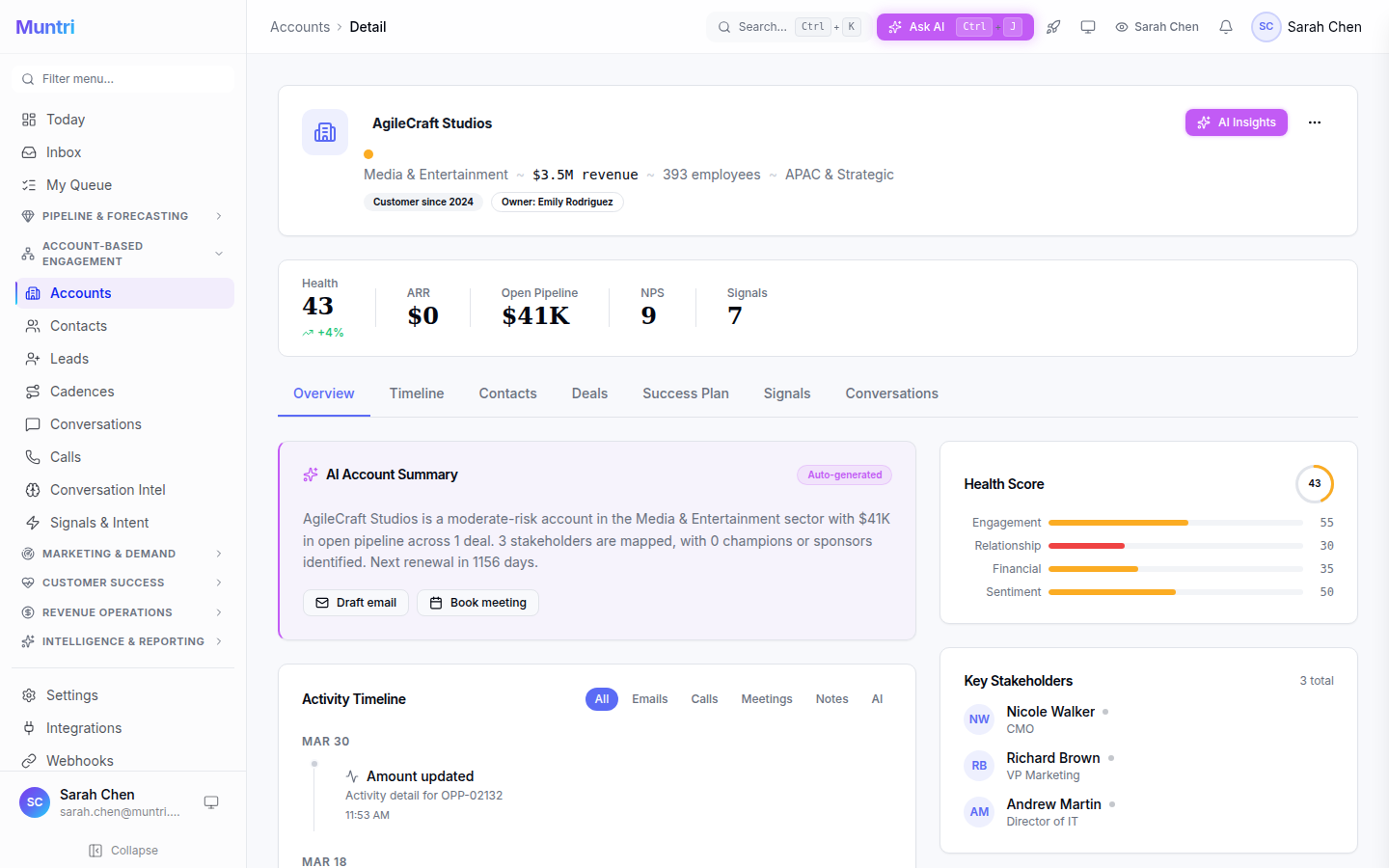Open notifications via the bell icon
Viewport: 1389px width, 868px height.
point(1225,27)
